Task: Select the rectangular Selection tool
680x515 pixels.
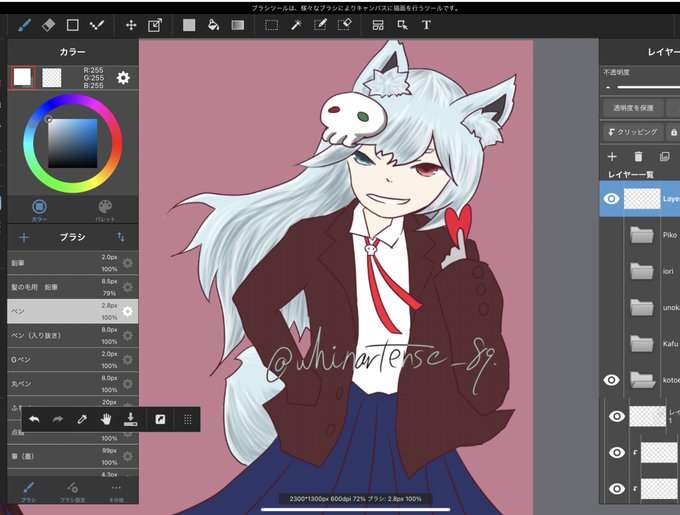Action: [x=271, y=25]
